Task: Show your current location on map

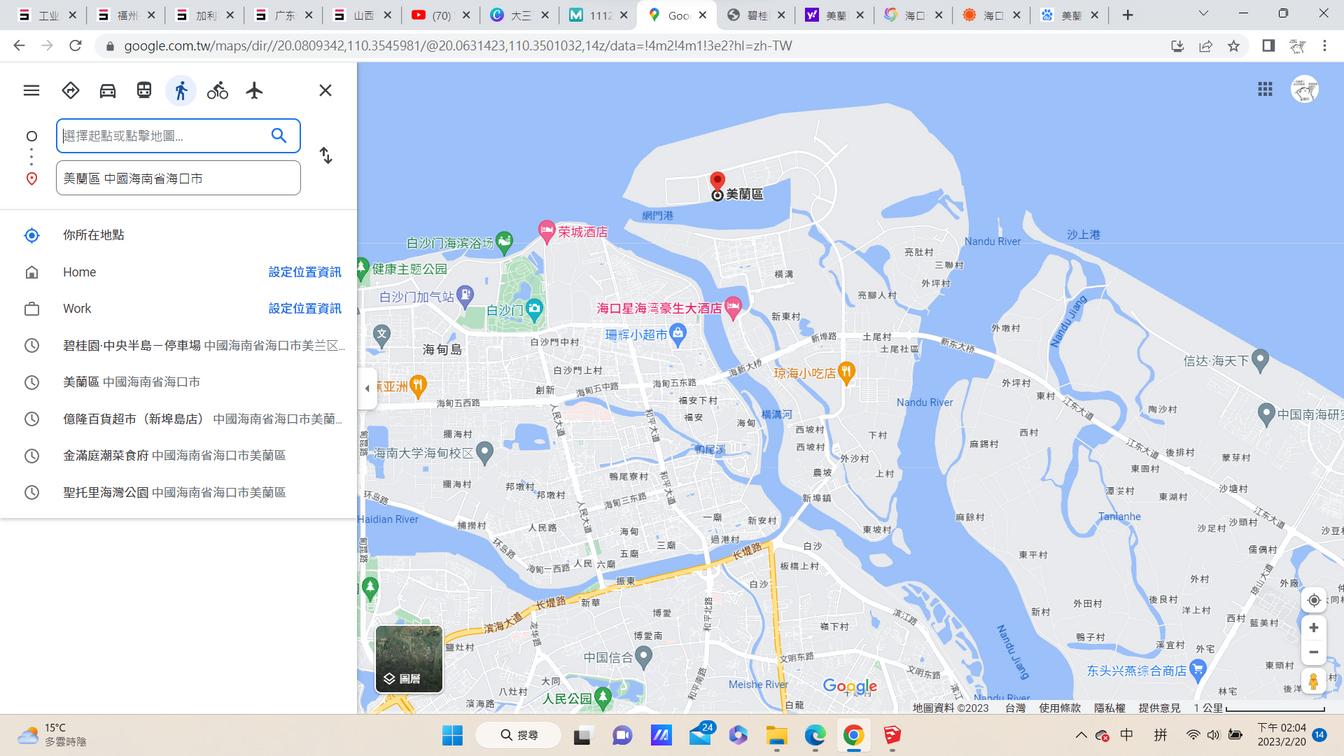Action: [1314, 600]
